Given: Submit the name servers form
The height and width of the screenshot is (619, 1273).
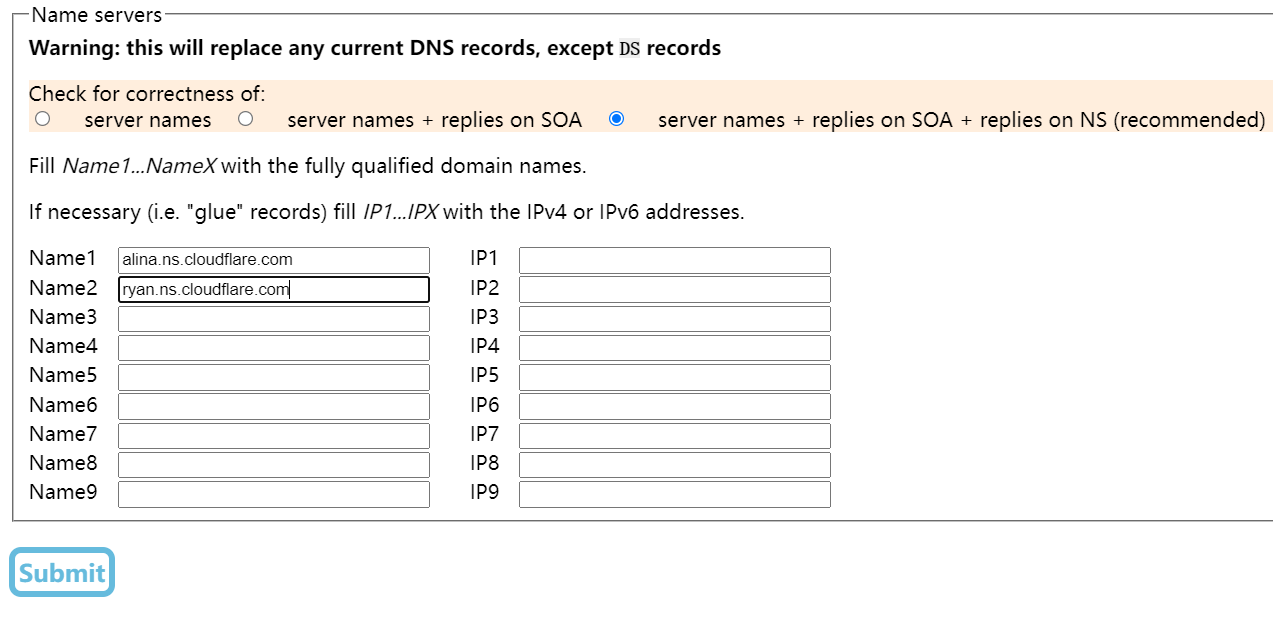Looking at the screenshot, I should [62, 572].
